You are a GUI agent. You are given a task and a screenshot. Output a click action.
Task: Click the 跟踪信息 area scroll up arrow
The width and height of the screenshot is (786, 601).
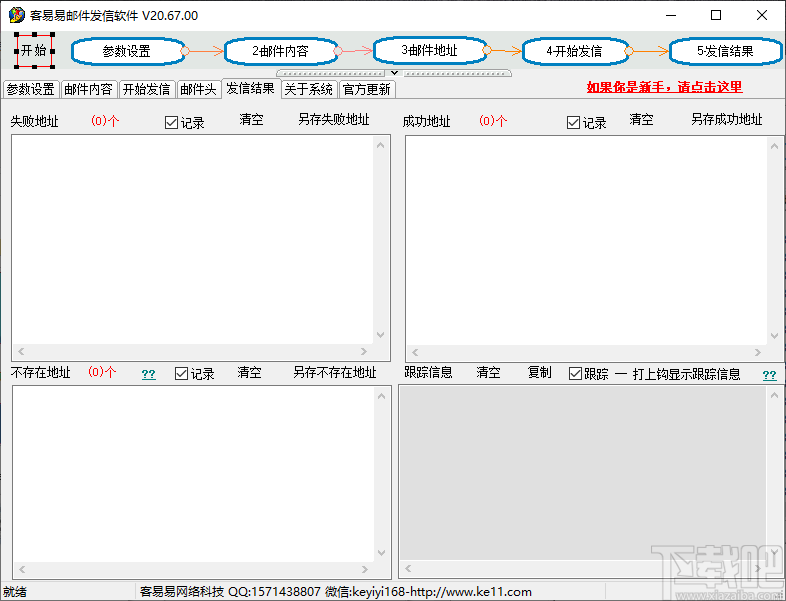tap(774, 395)
